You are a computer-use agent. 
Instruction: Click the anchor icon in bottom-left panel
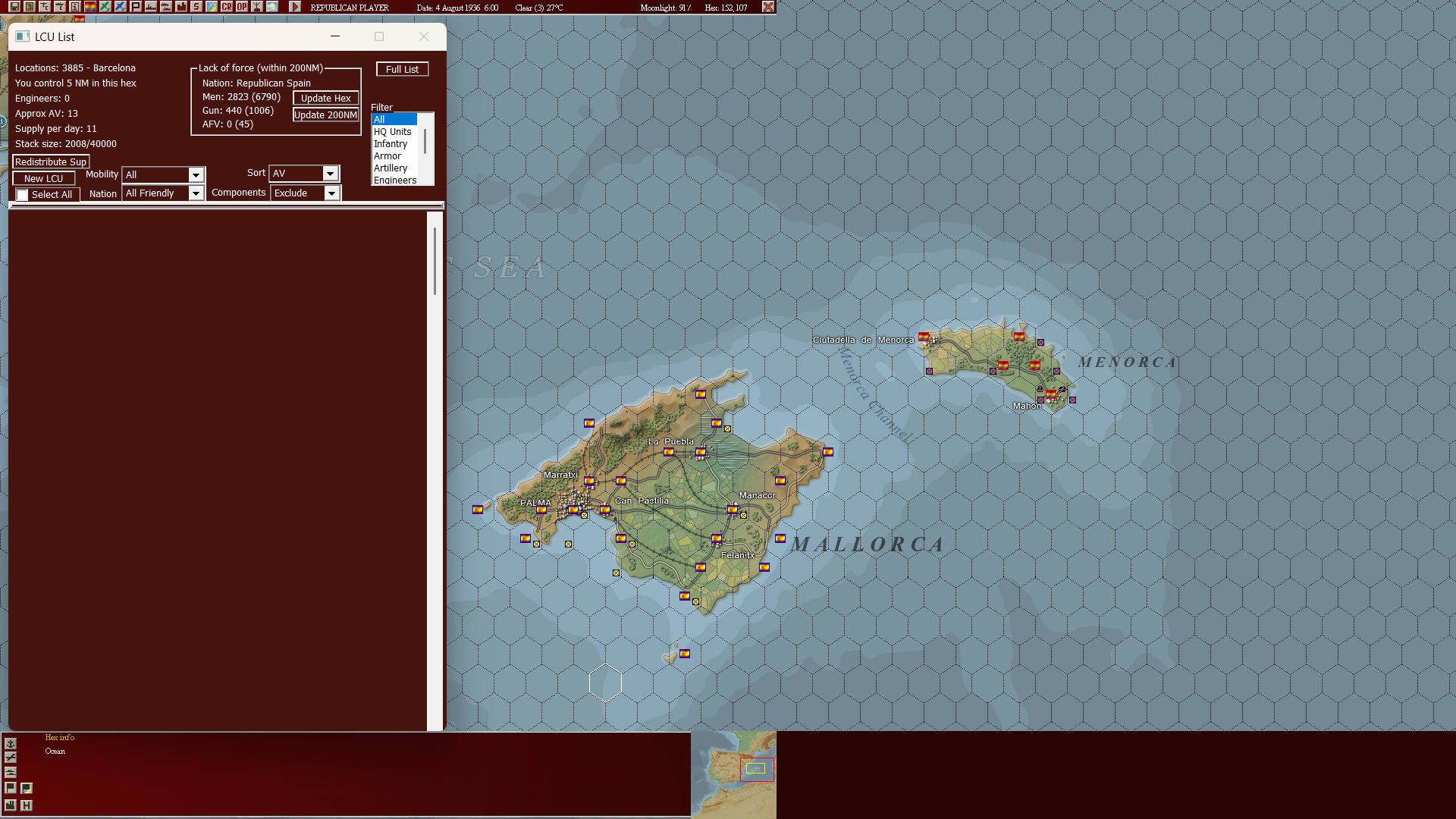coord(10,744)
